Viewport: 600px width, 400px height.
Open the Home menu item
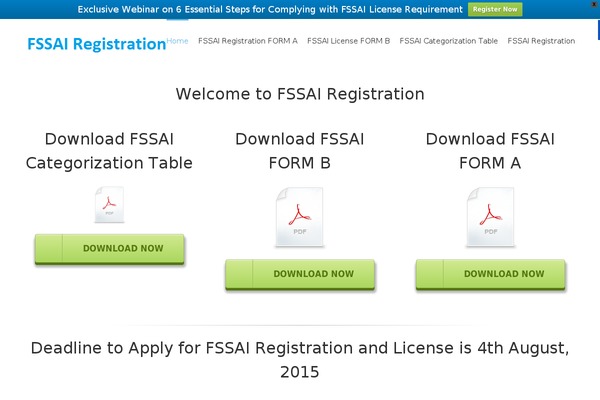[x=178, y=41]
